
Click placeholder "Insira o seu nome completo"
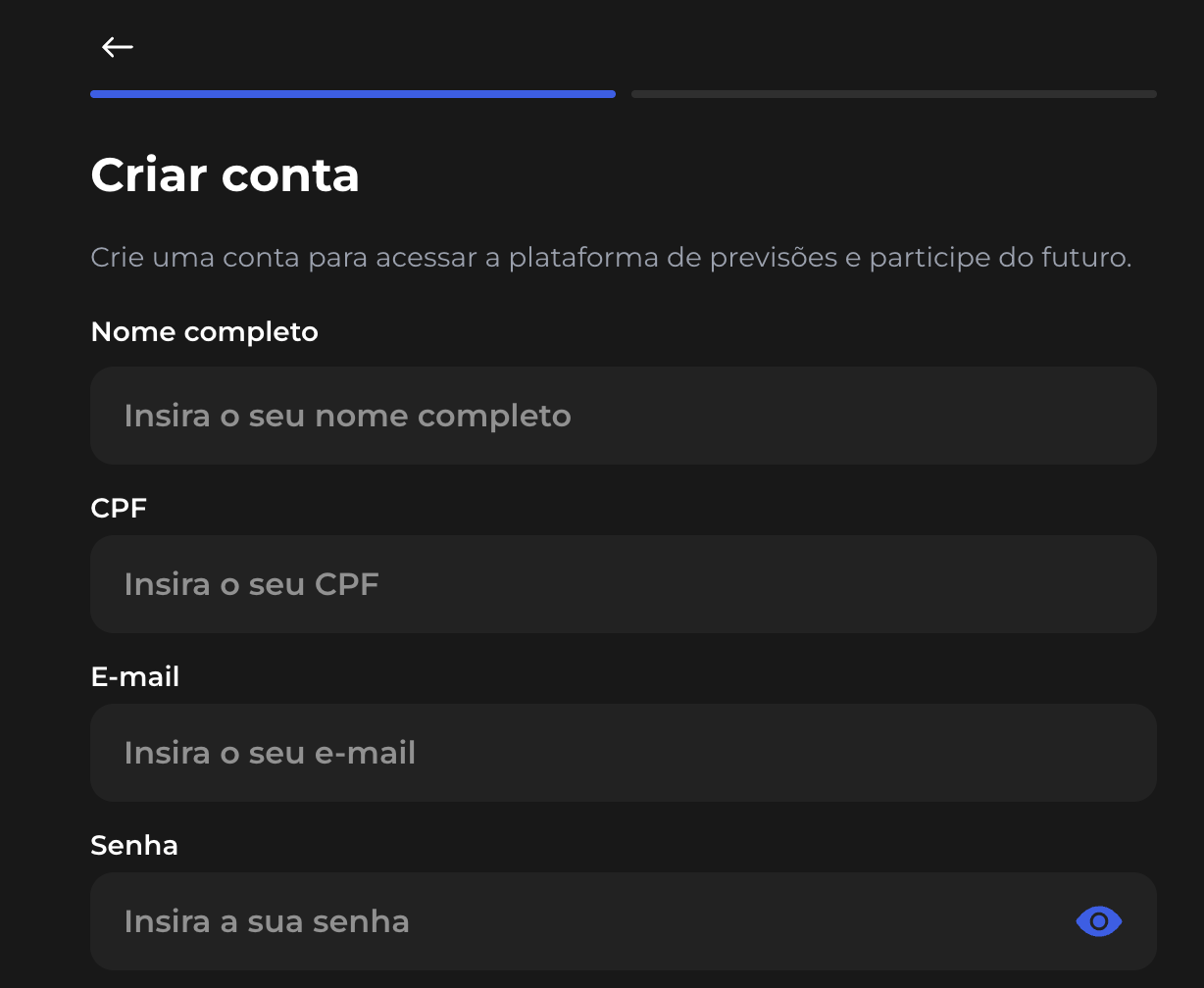pyautogui.click(x=347, y=416)
